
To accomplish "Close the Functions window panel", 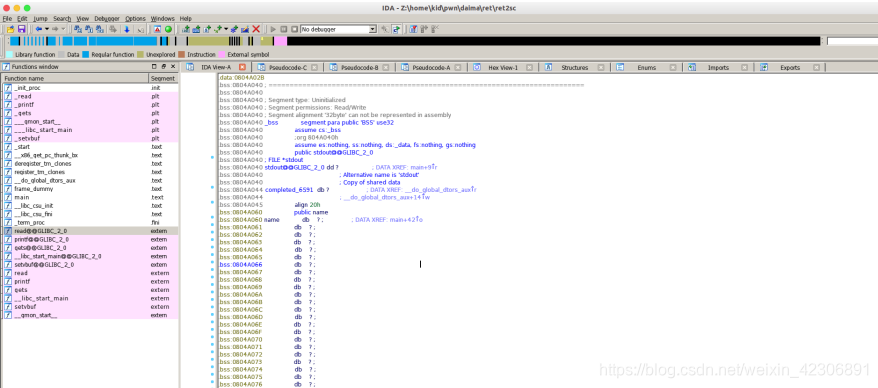I will (172, 67).
